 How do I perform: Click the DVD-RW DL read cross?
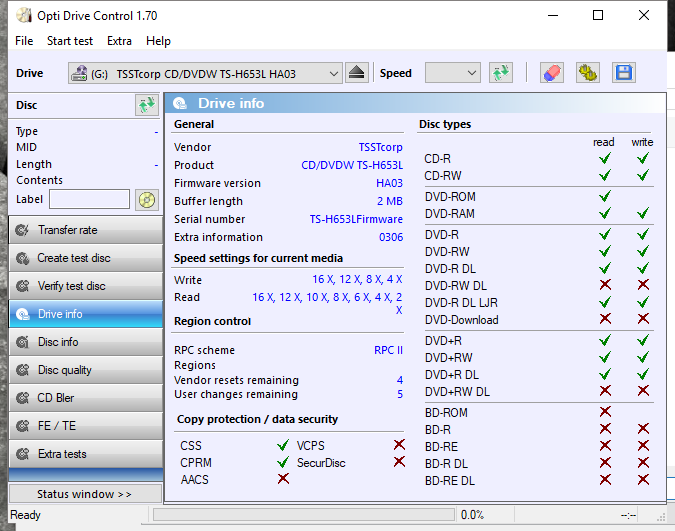[605, 284]
